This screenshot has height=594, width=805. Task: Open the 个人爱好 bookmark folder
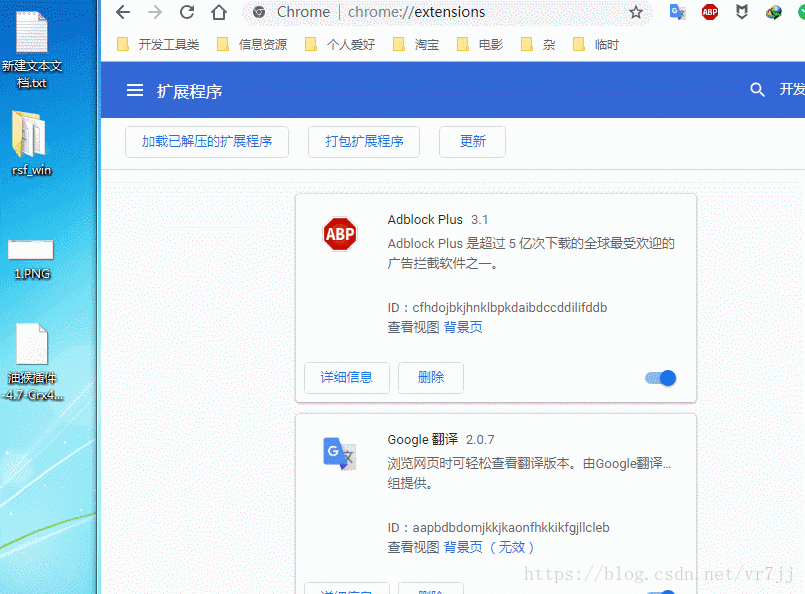coord(340,44)
